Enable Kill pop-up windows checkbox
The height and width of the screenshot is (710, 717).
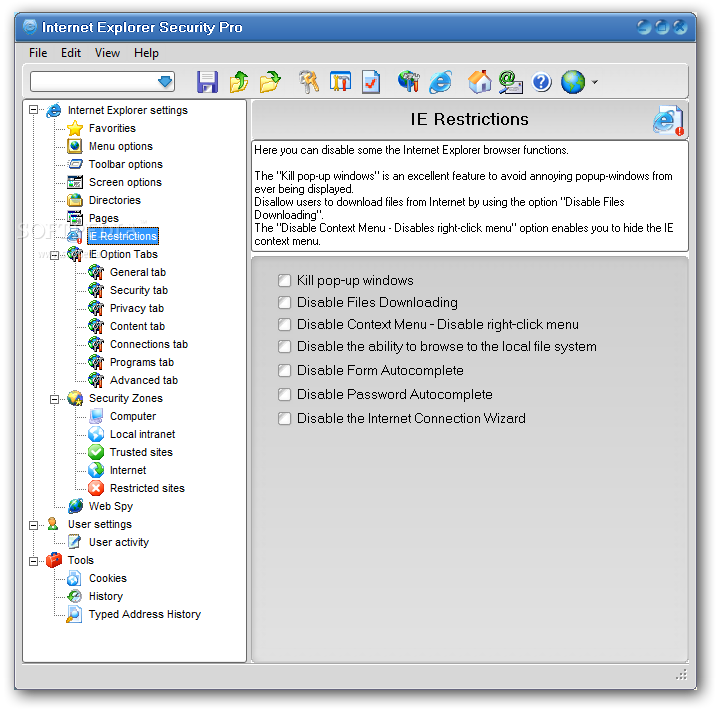coord(284,280)
